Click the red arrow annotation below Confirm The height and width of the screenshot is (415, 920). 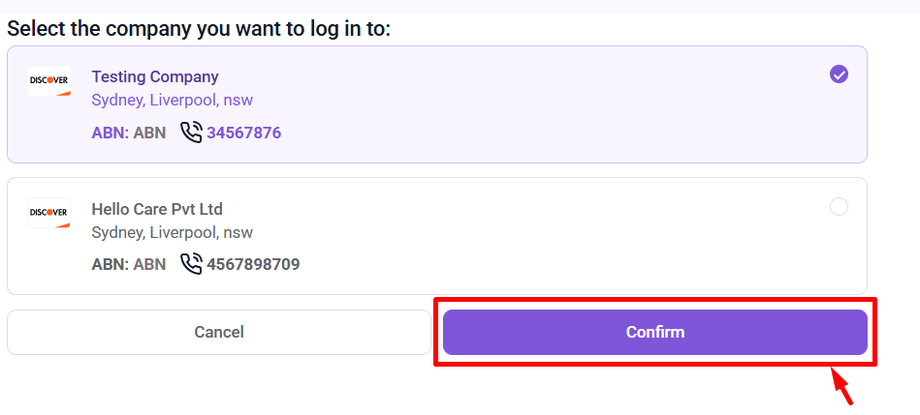pyautogui.click(x=842, y=386)
